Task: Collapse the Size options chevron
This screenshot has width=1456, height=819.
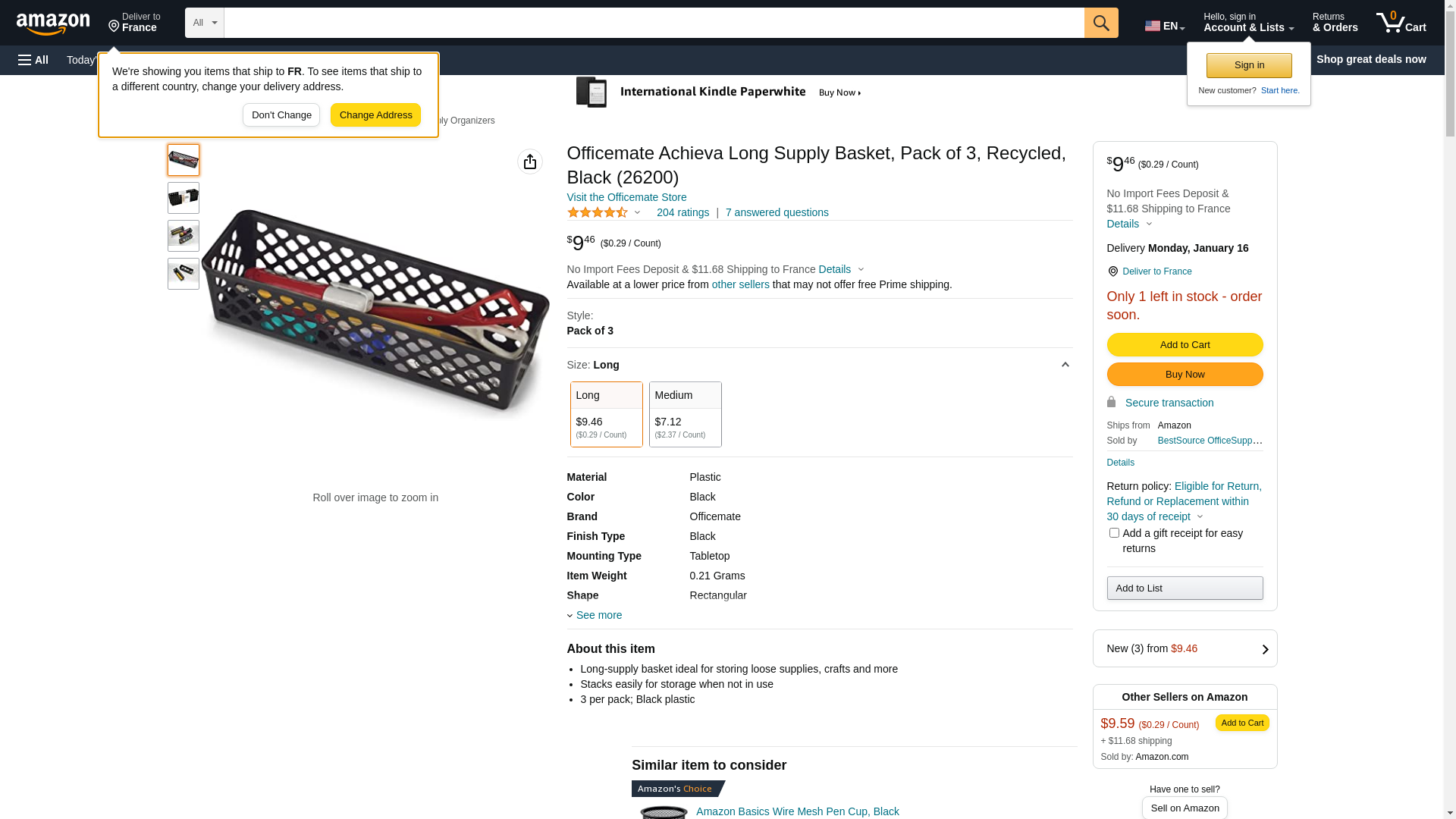Action: point(1065,365)
